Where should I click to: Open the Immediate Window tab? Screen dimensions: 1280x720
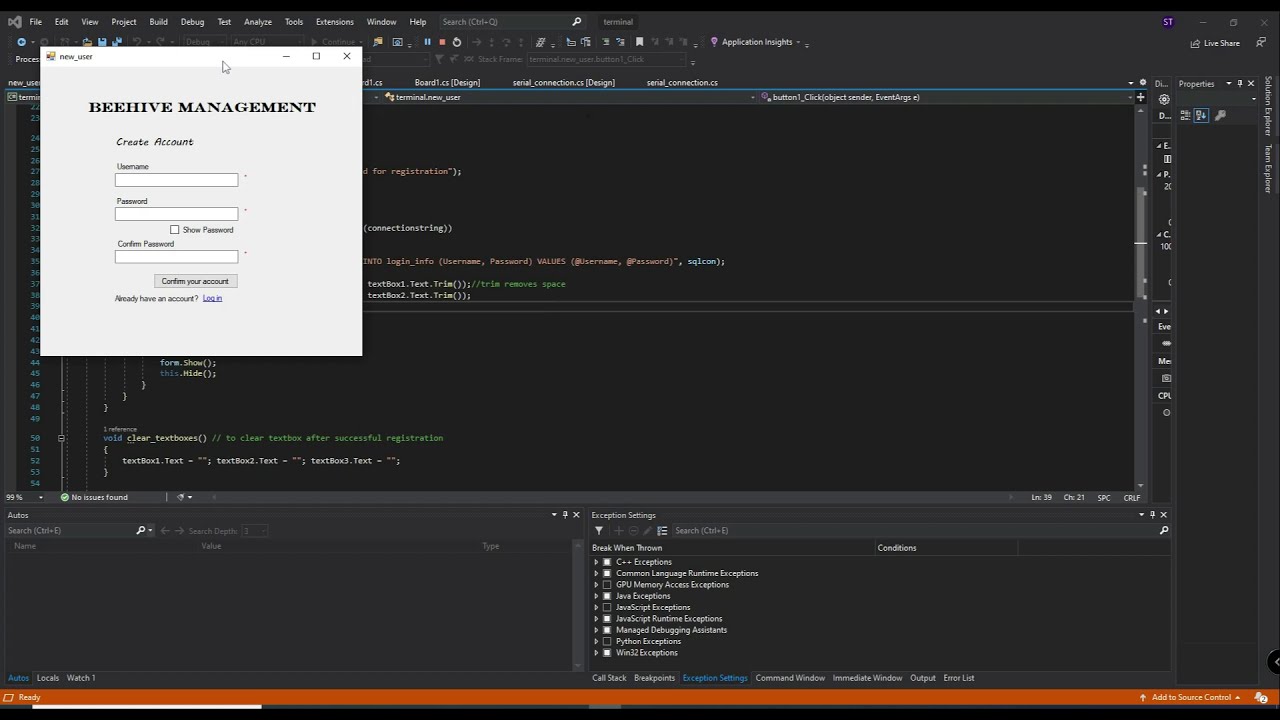(x=867, y=678)
